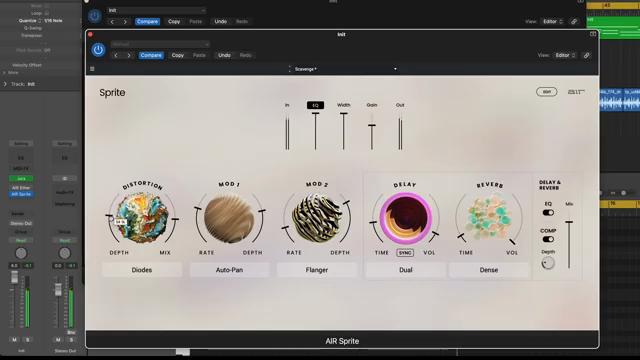Go to the next preset with right arrow
The height and width of the screenshot is (360, 640).
(129, 55)
